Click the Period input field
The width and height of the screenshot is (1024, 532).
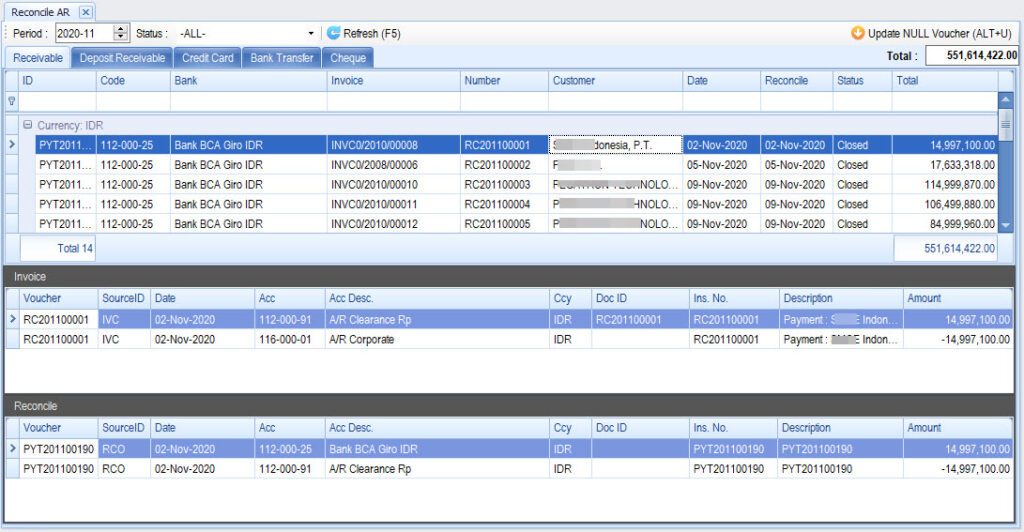(x=84, y=33)
